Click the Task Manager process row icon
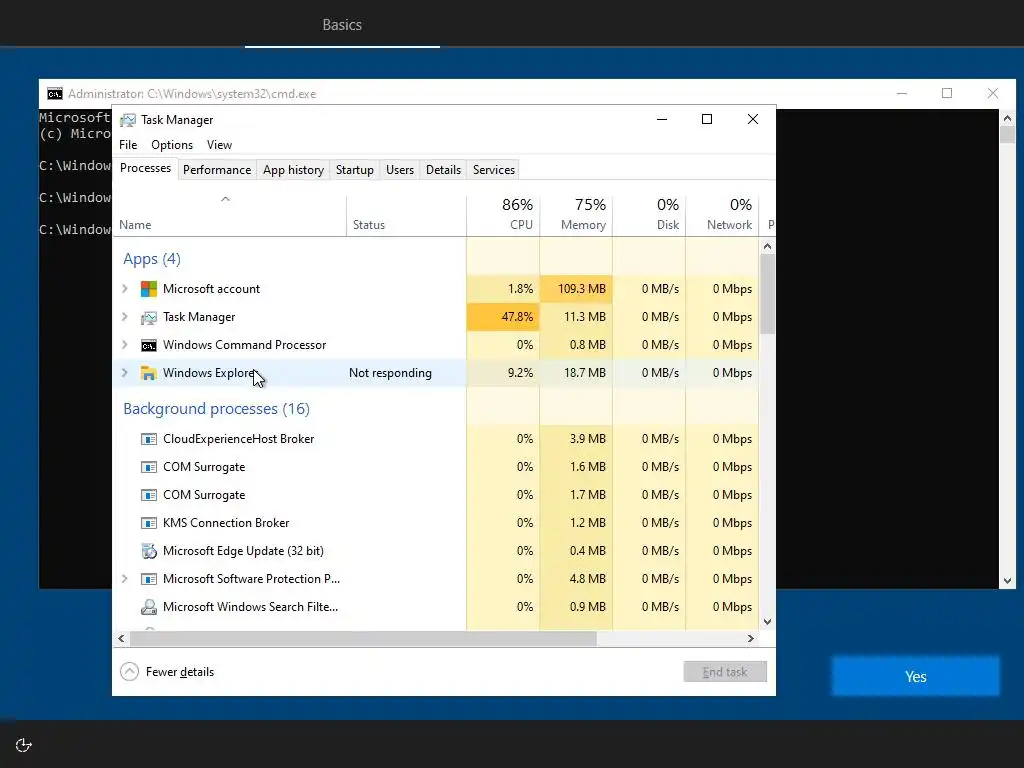The image size is (1024, 768). [x=149, y=317]
